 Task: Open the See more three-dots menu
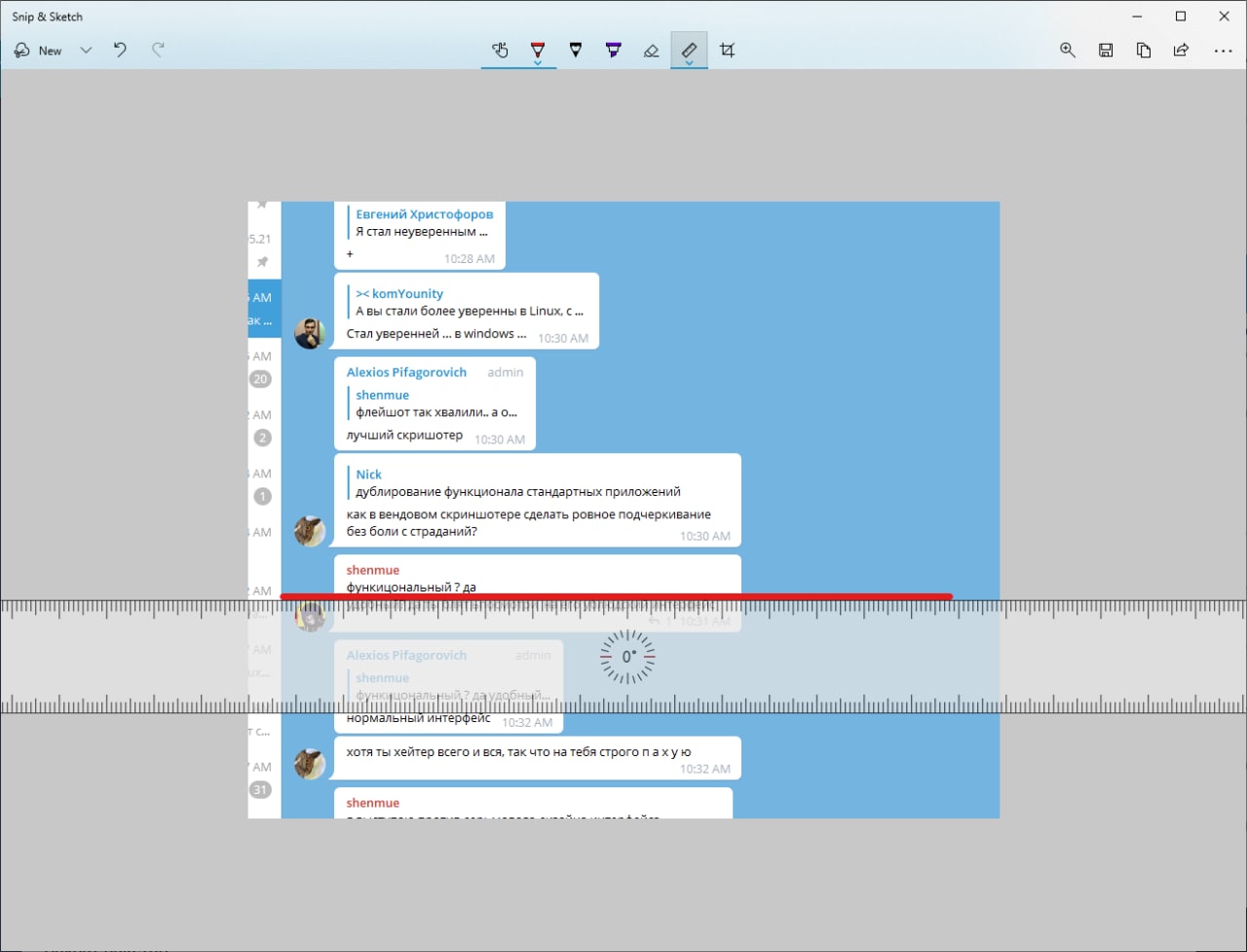(x=1223, y=51)
